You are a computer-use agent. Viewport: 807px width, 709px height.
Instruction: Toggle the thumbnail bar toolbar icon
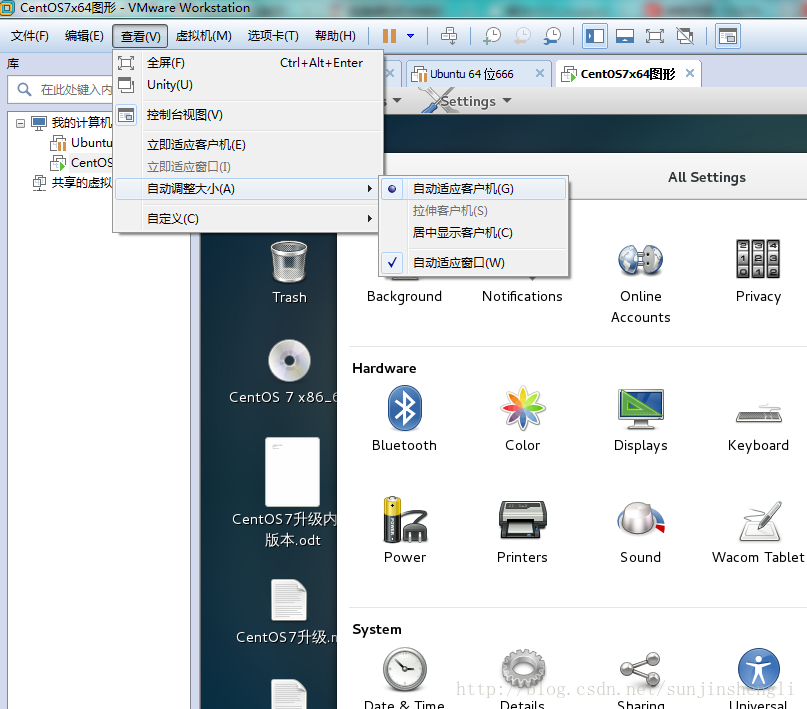pos(625,36)
